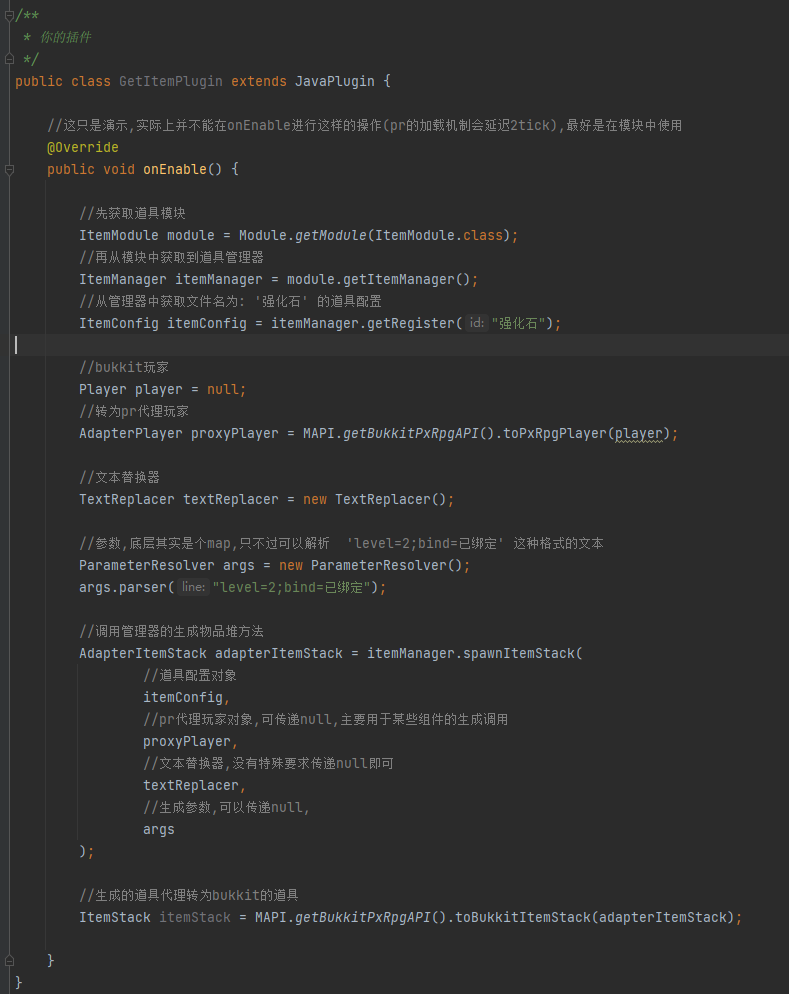Click the "强化石" string literal
The height and width of the screenshot is (994, 789).
click(518, 323)
